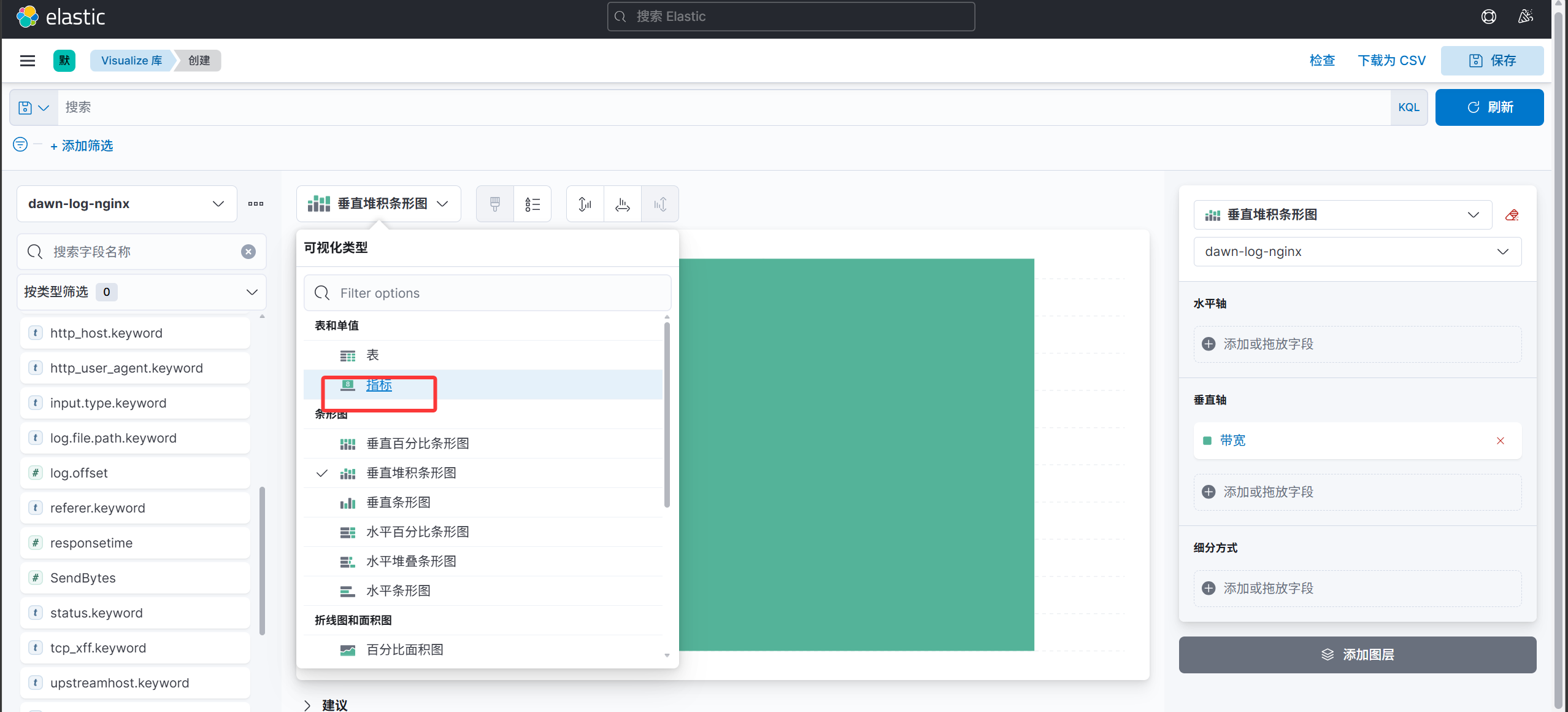Clear the layer with eraser icon

[1512, 215]
